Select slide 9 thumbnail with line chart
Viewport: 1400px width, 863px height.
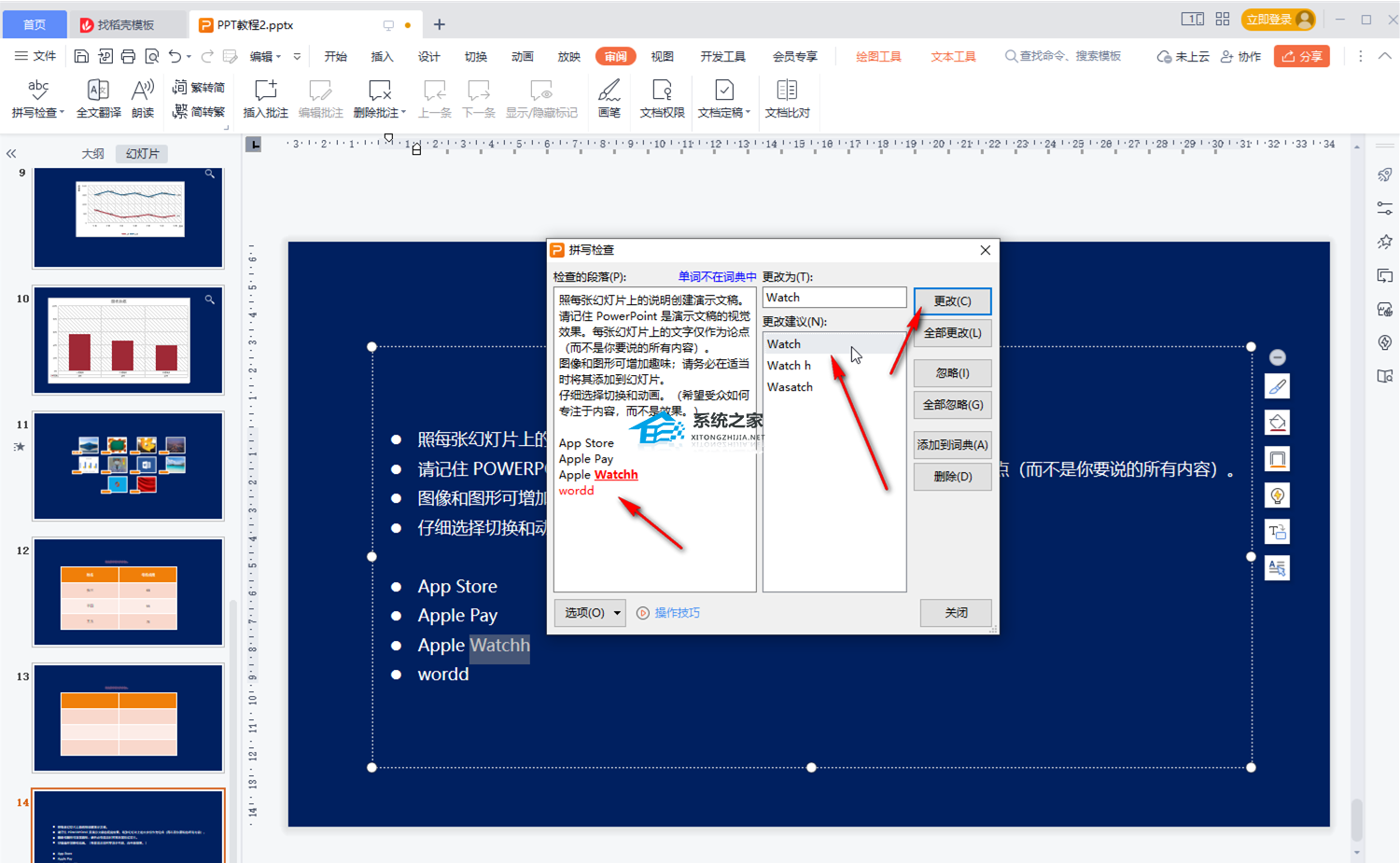[128, 218]
